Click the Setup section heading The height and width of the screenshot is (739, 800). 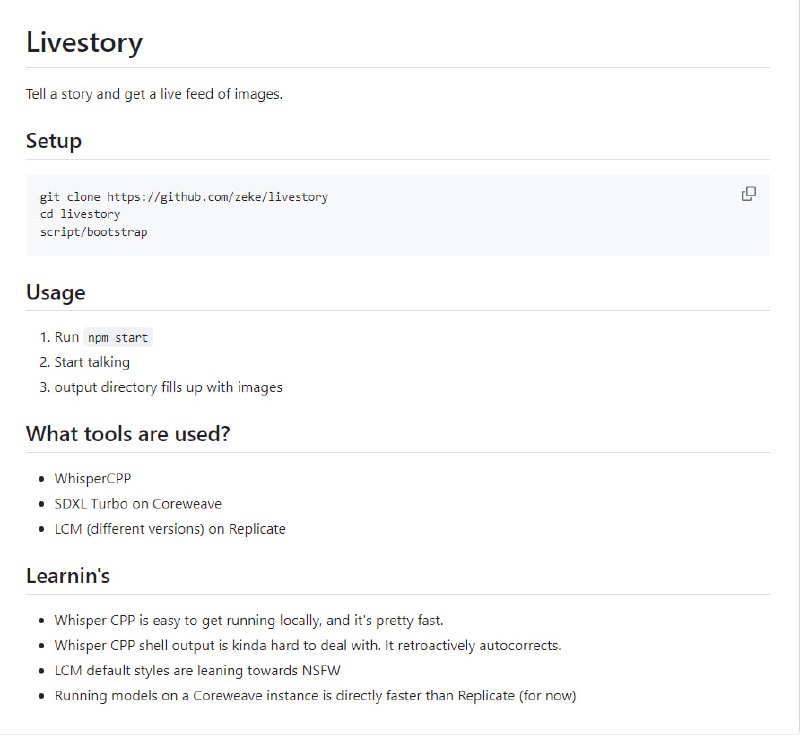(x=54, y=141)
